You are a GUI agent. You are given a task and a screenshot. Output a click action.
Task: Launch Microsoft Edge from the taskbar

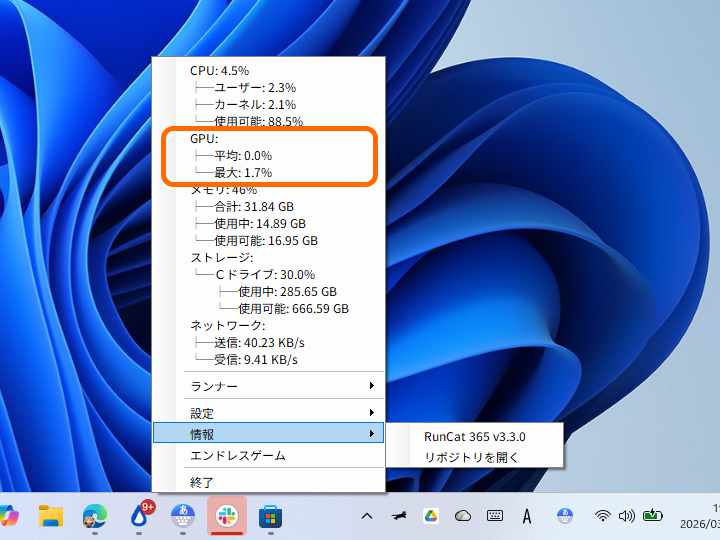tap(95, 516)
